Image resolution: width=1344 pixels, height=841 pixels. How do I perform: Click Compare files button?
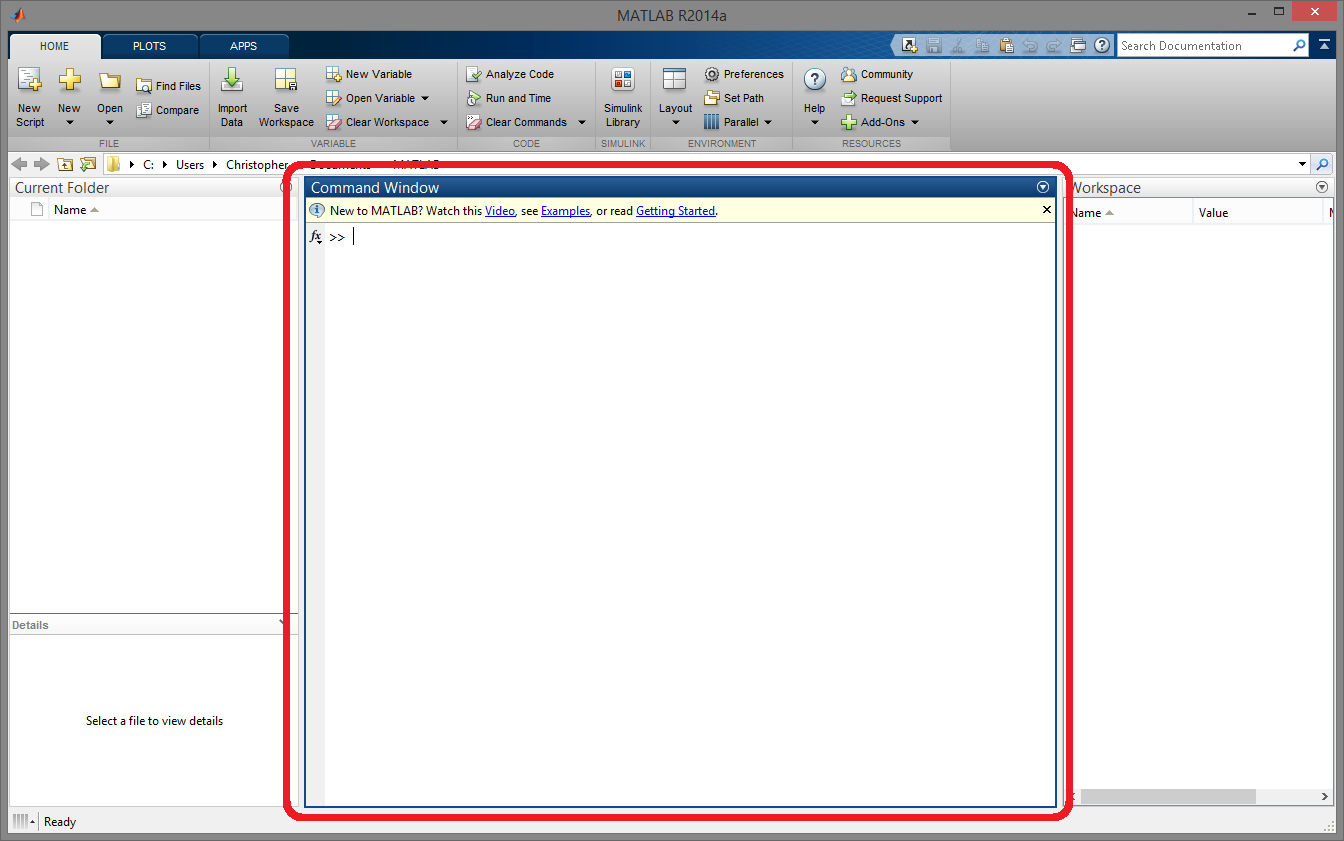tap(168, 110)
